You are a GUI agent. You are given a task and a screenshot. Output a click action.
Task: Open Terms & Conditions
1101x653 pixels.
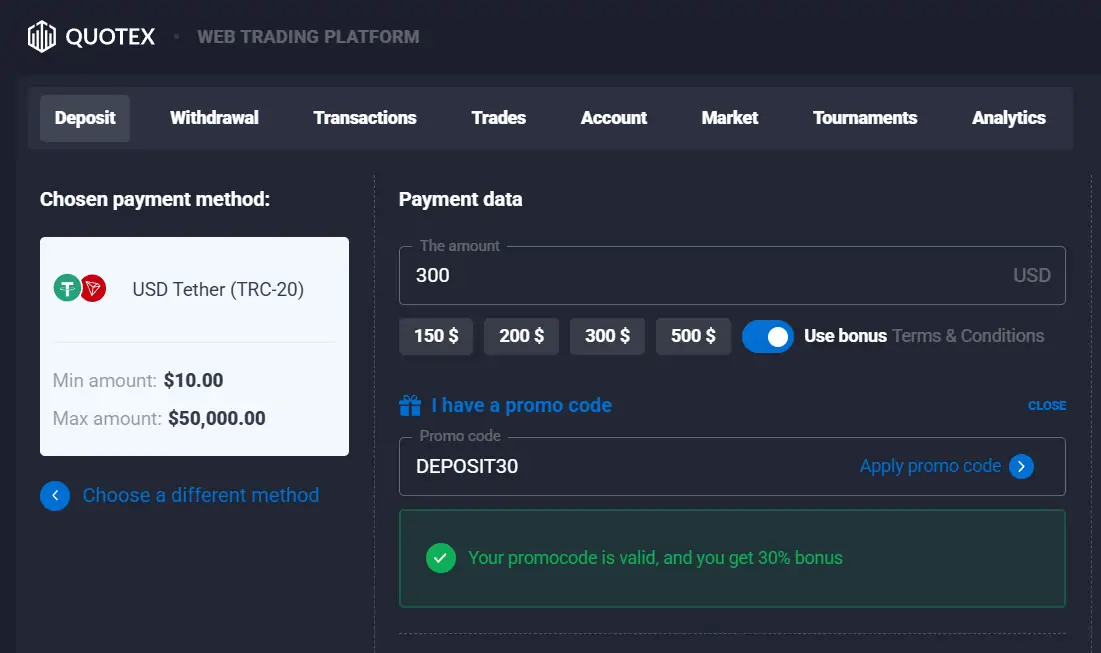coord(967,336)
